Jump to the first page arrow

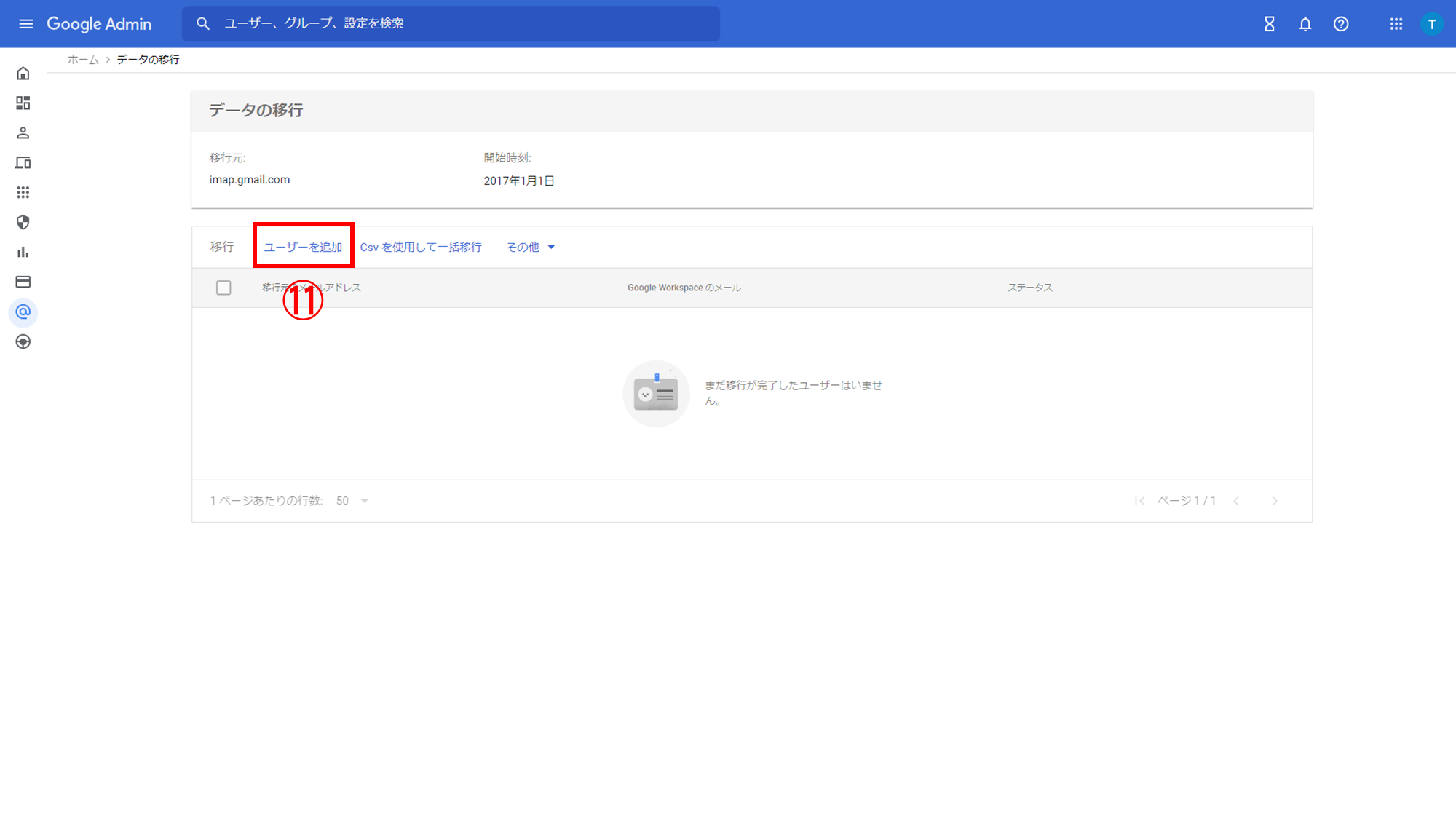pos(1140,501)
